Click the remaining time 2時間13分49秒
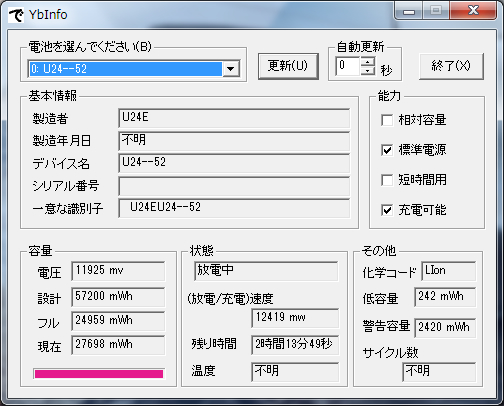The width and height of the screenshot is (504, 406). coord(295,345)
